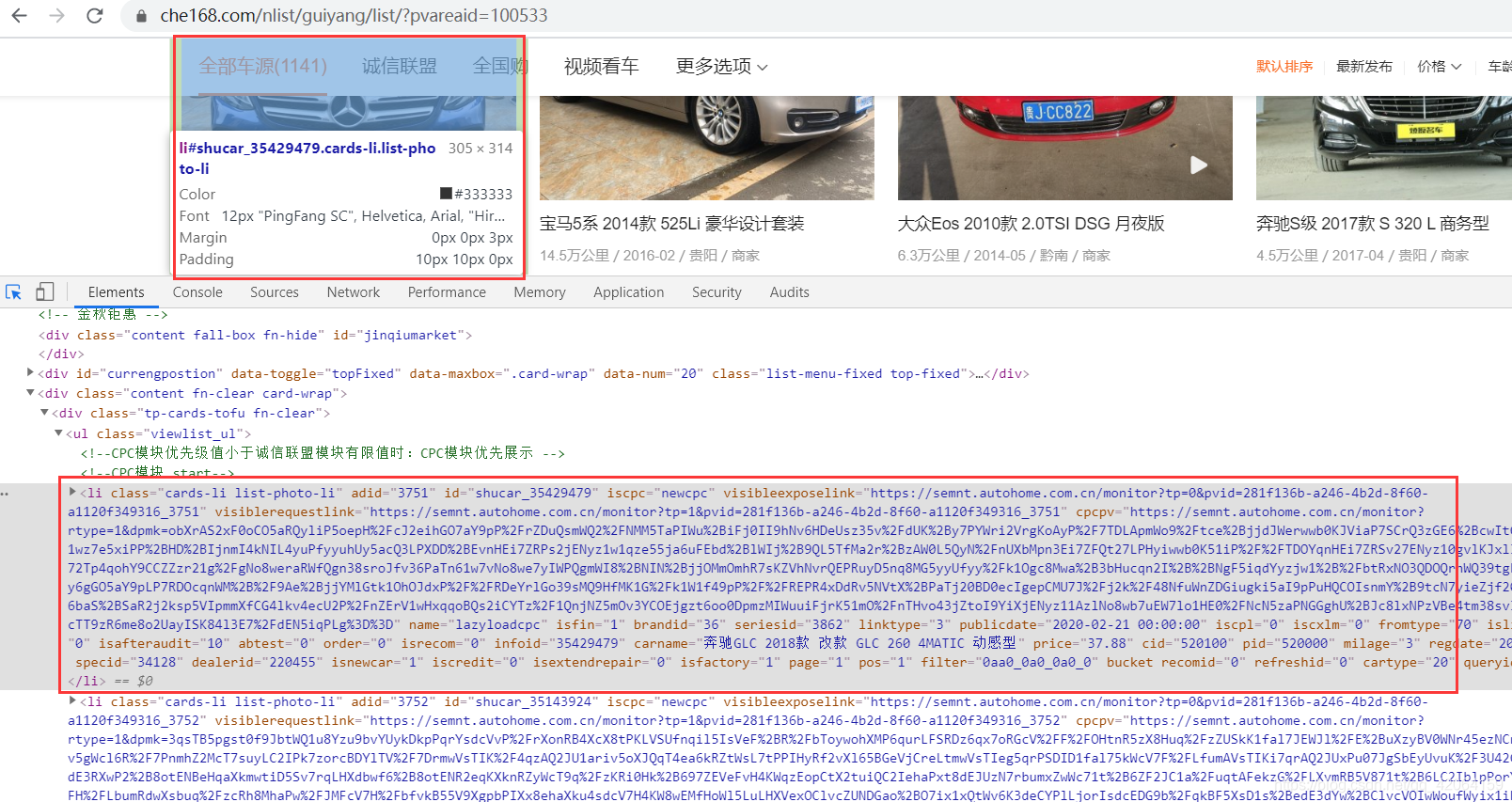The image size is (1512, 802).
Task: Select the CPC模块优先级 comment line
Action: [x=323, y=453]
